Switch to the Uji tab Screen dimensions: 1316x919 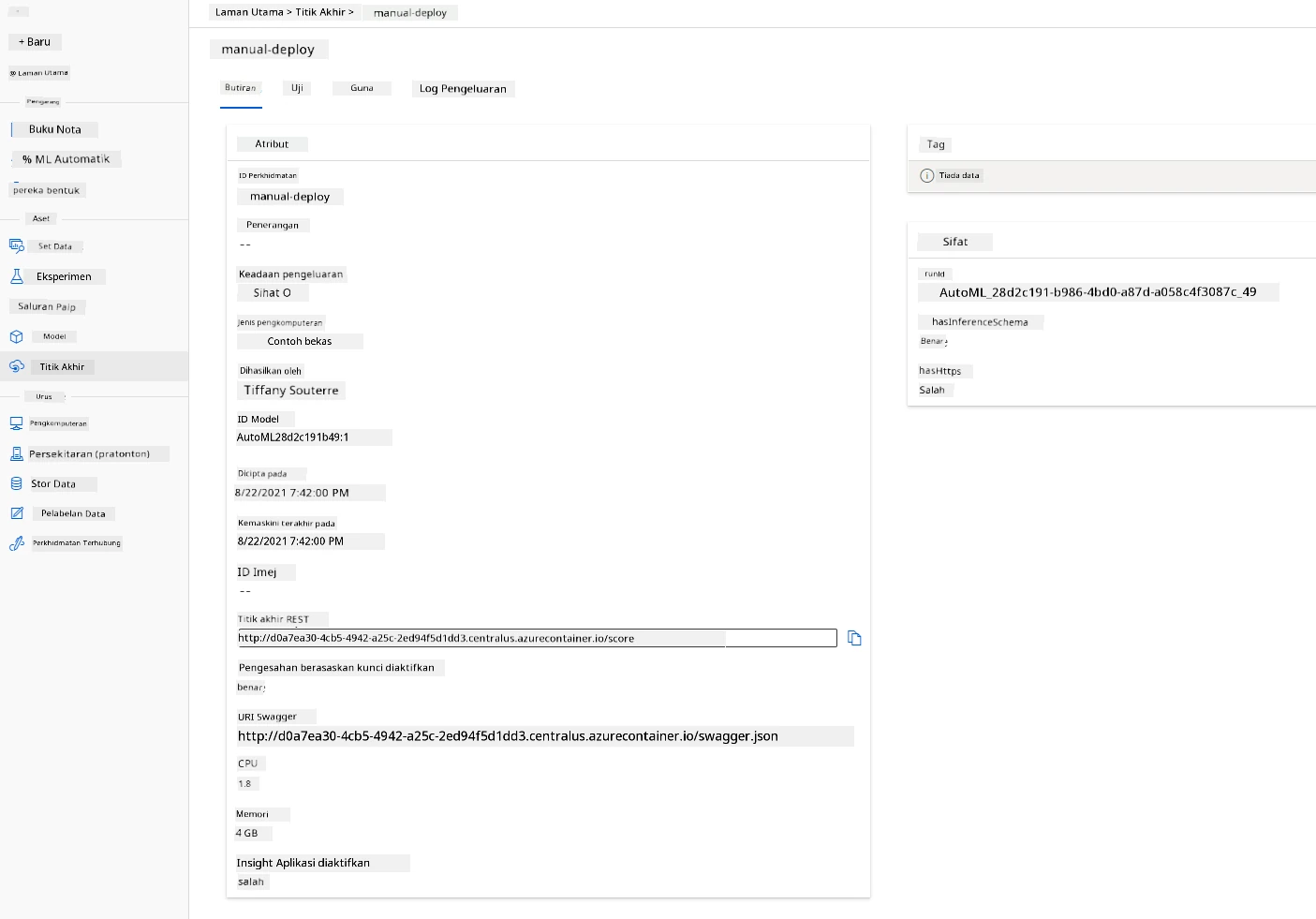click(x=297, y=88)
